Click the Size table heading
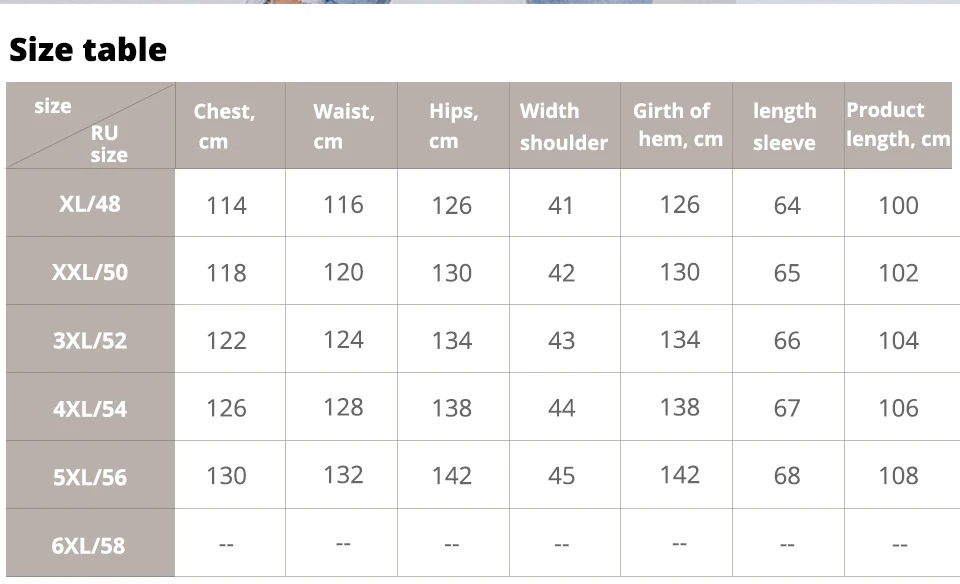 coord(88,49)
